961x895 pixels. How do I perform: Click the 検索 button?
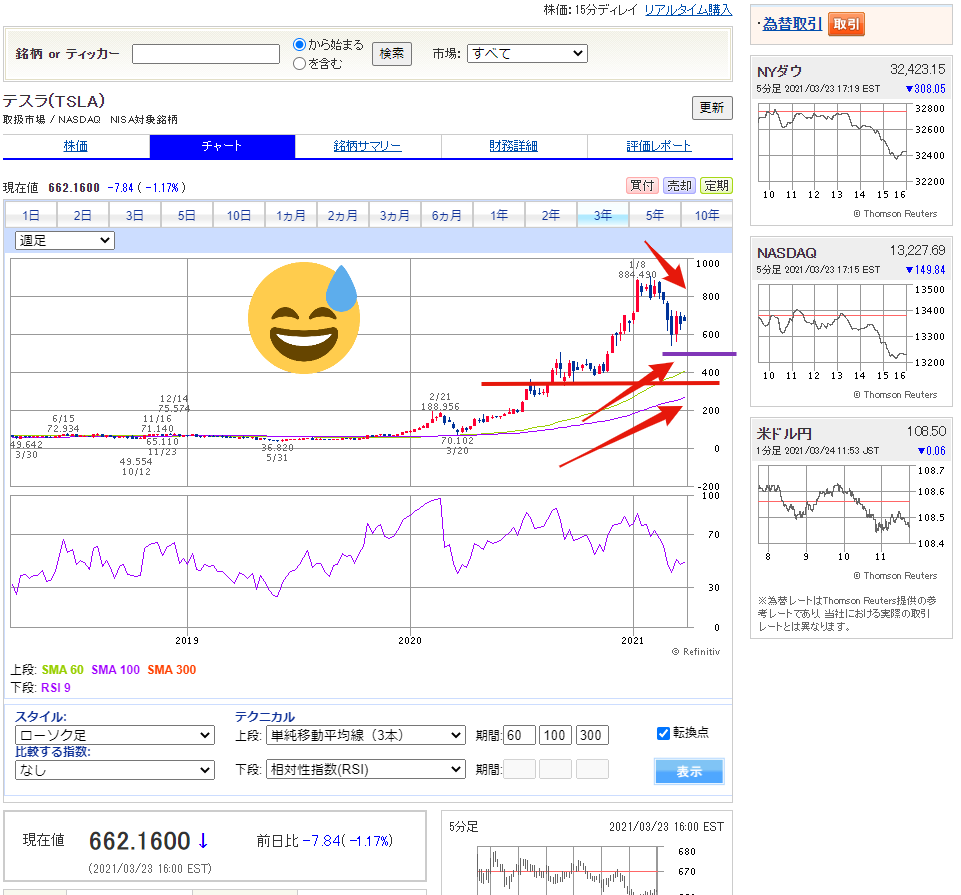click(392, 54)
